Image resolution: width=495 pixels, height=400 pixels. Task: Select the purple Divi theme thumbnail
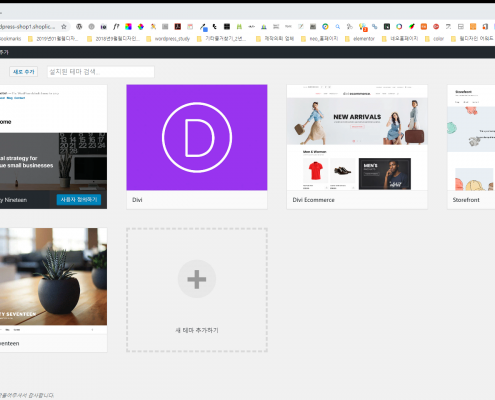pos(197,137)
